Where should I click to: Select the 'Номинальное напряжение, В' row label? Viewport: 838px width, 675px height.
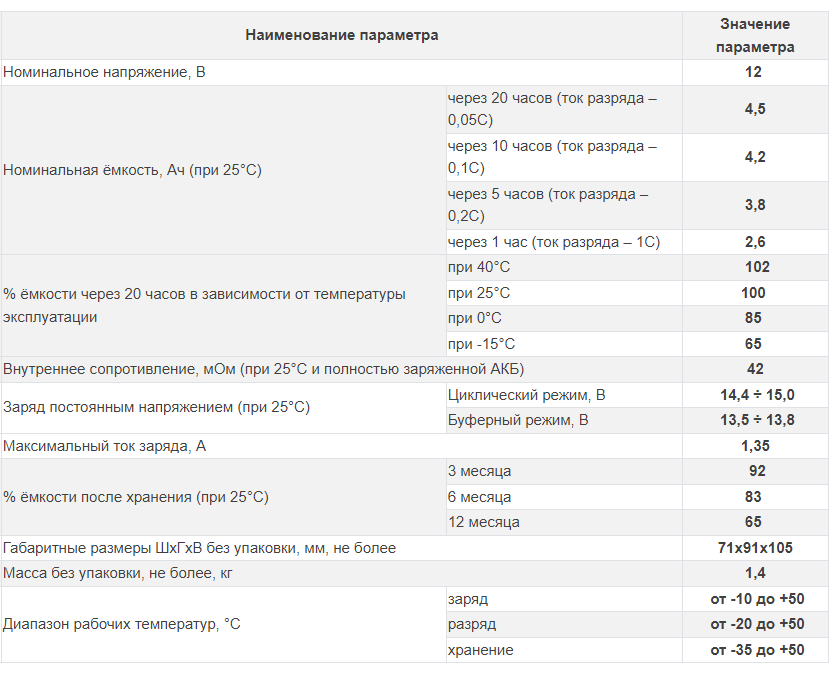click(x=107, y=72)
